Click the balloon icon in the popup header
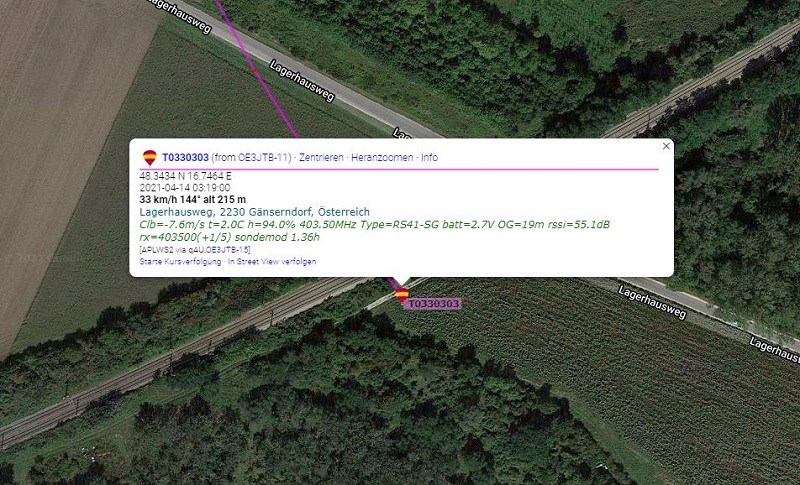Image resolution: width=800 pixels, height=485 pixels. tap(149, 158)
